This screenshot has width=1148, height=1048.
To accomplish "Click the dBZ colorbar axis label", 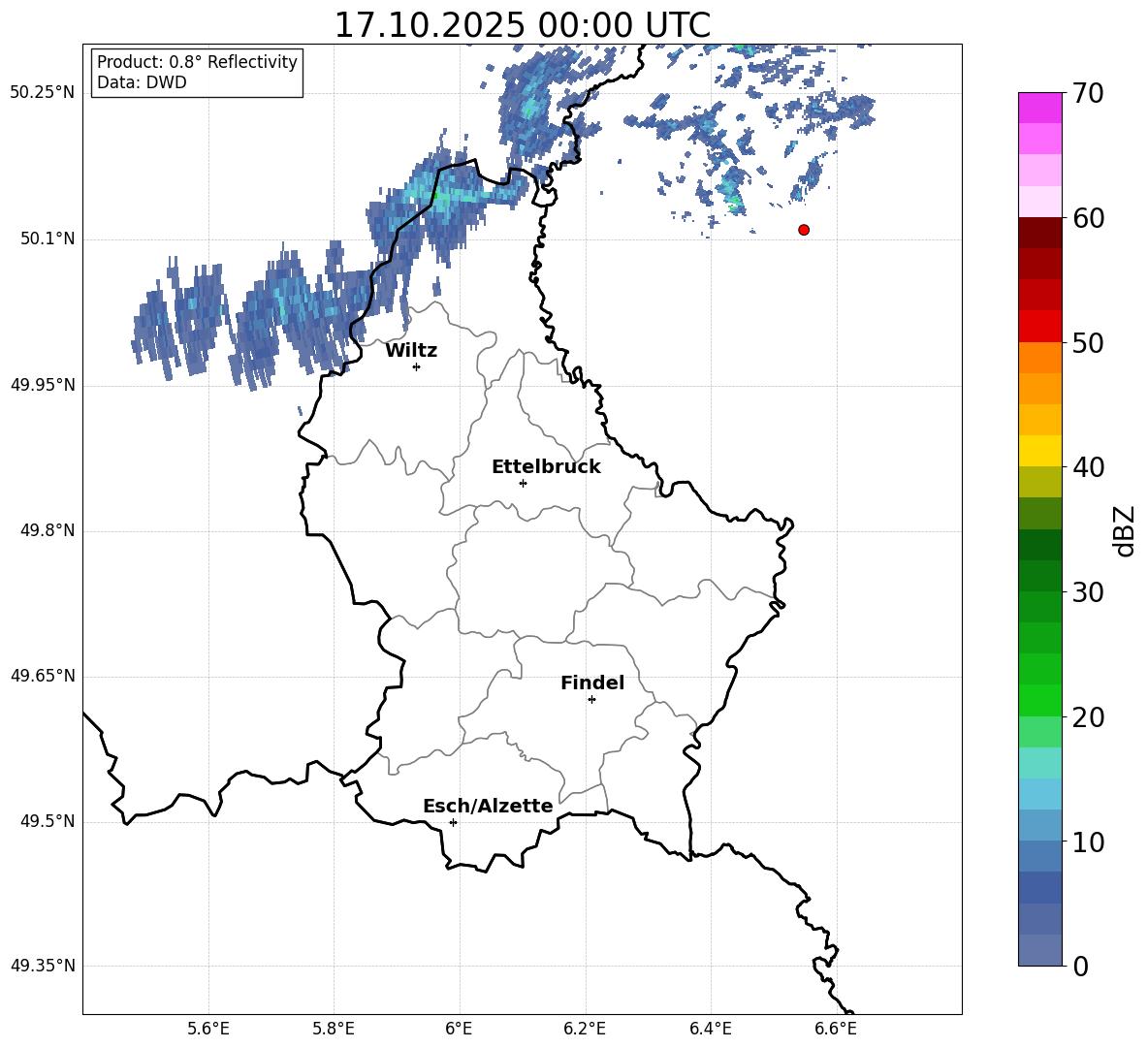I will 1123,530.
